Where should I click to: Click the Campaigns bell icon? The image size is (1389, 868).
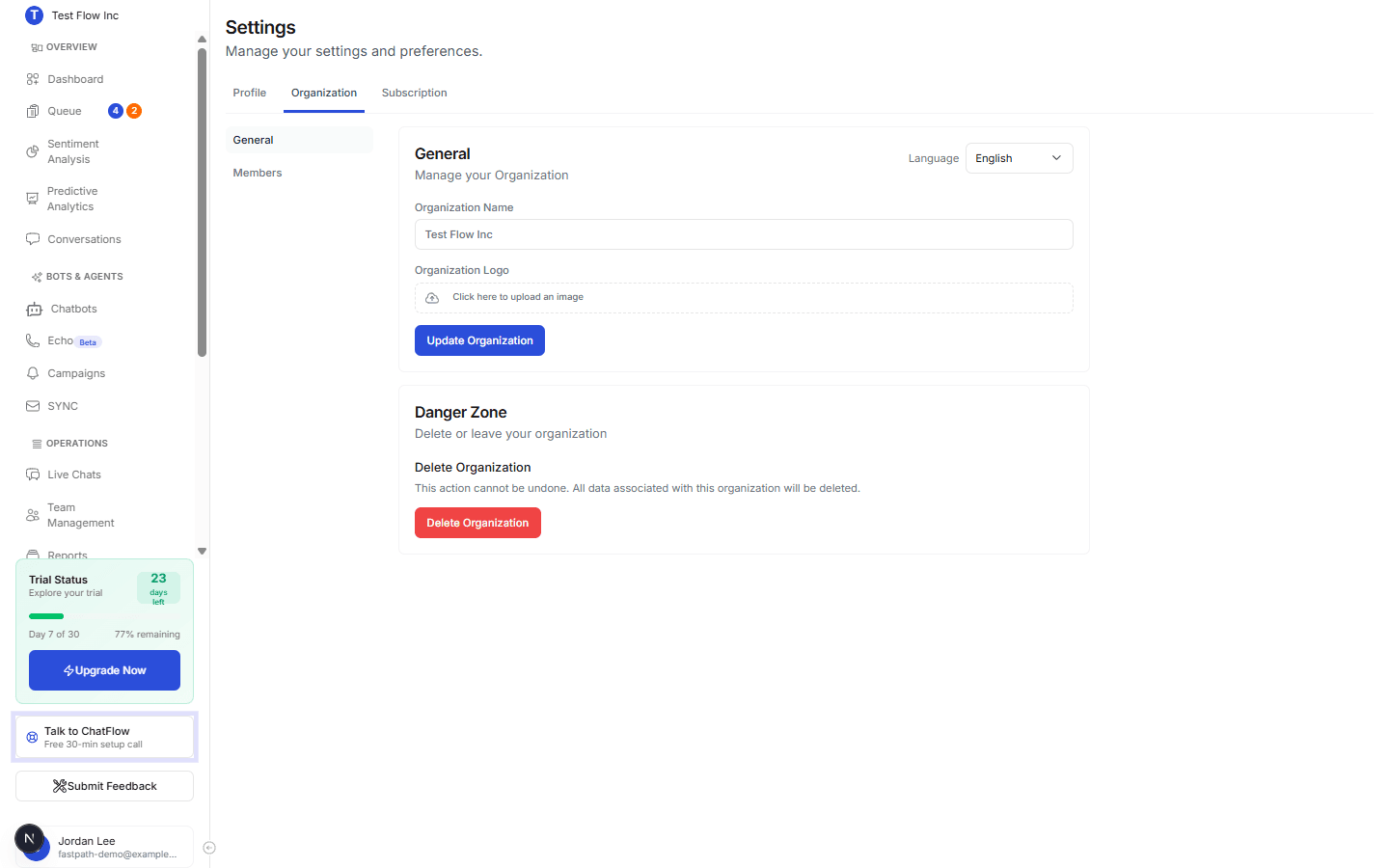tap(33, 373)
